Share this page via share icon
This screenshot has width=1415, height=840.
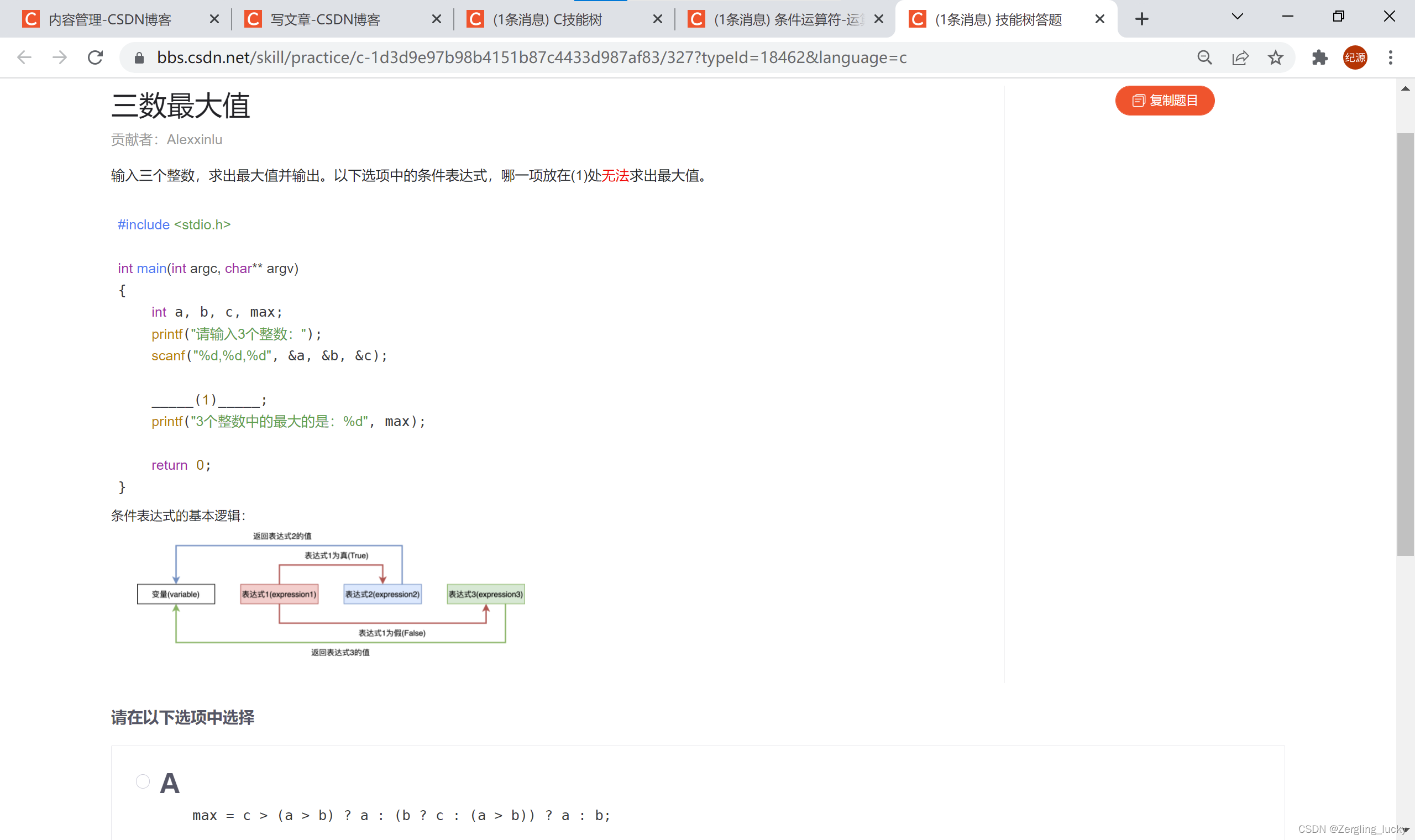point(1240,57)
